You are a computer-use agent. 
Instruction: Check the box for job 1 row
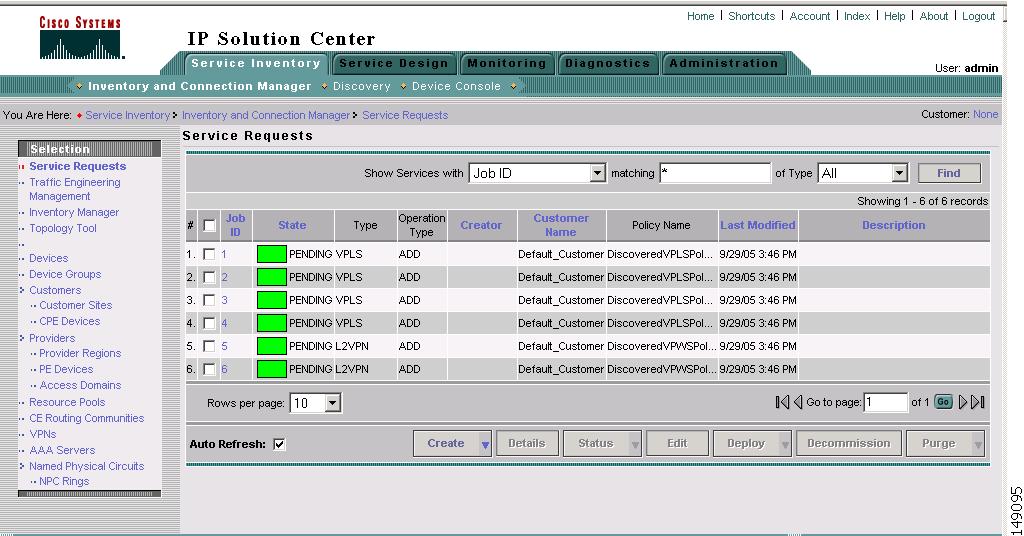[209, 254]
